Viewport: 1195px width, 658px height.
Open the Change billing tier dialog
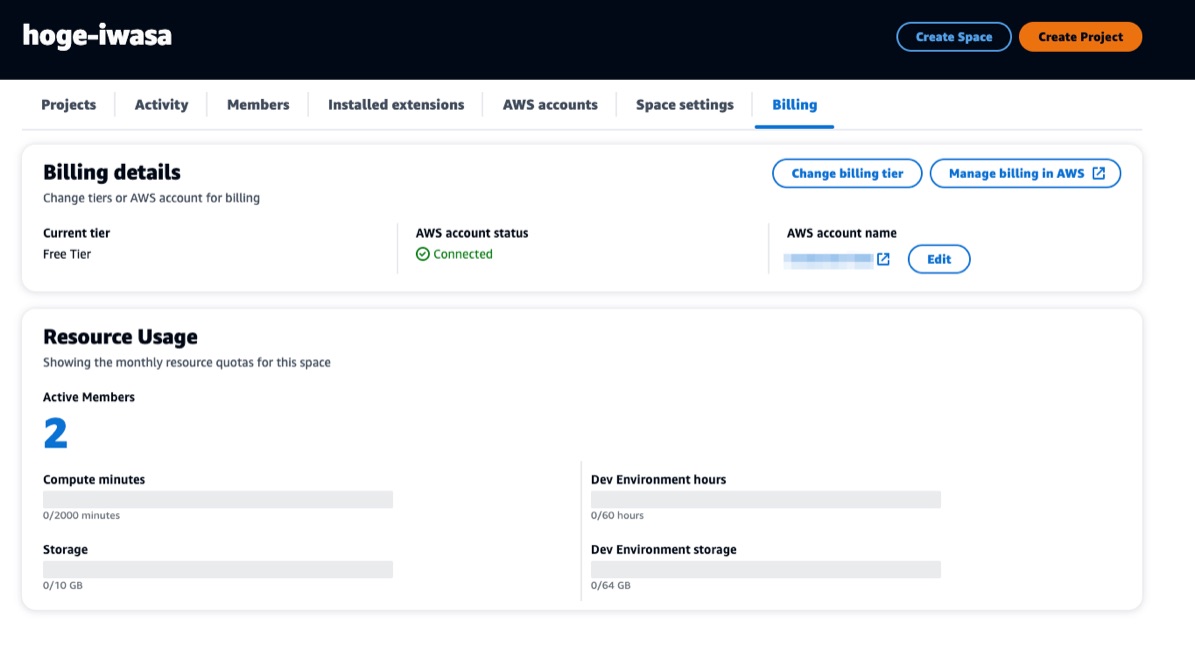tap(846, 173)
